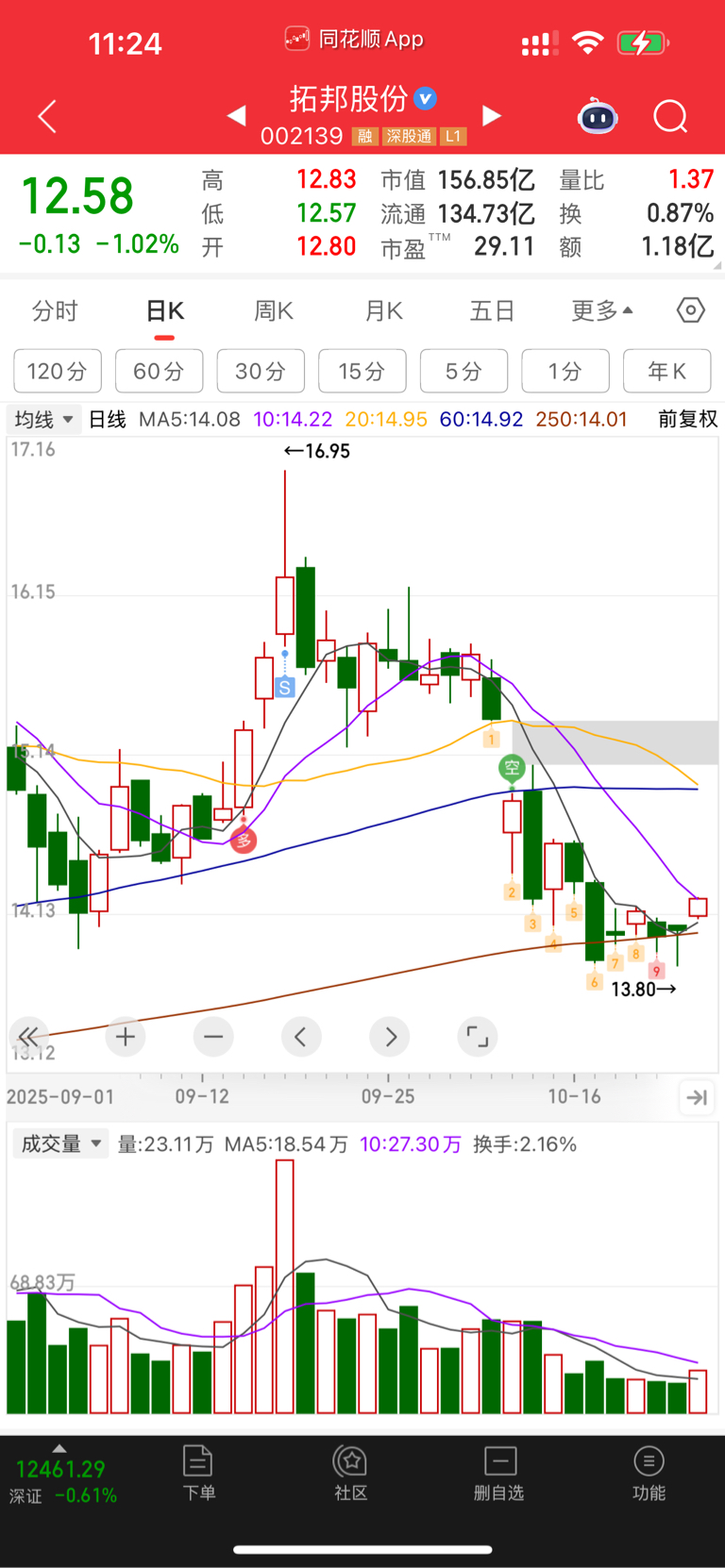This screenshot has height=1568, width=725.
Task: Switch to 分时 tab
Action: pyautogui.click(x=55, y=310)
